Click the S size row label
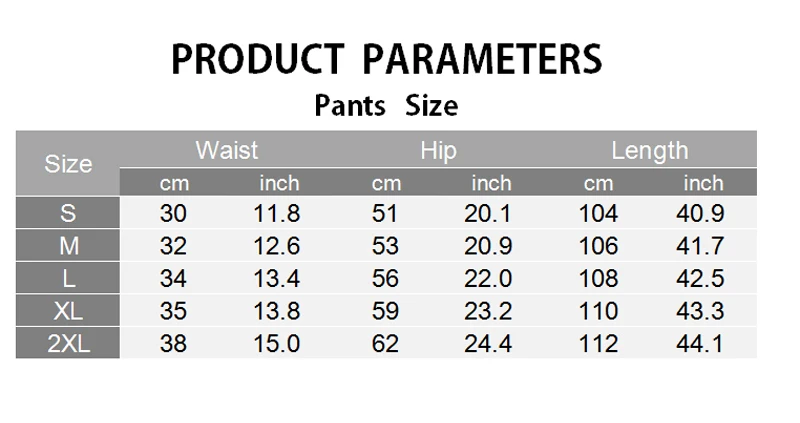This screenshot has width=800, height=423. (x=68, y=213)
